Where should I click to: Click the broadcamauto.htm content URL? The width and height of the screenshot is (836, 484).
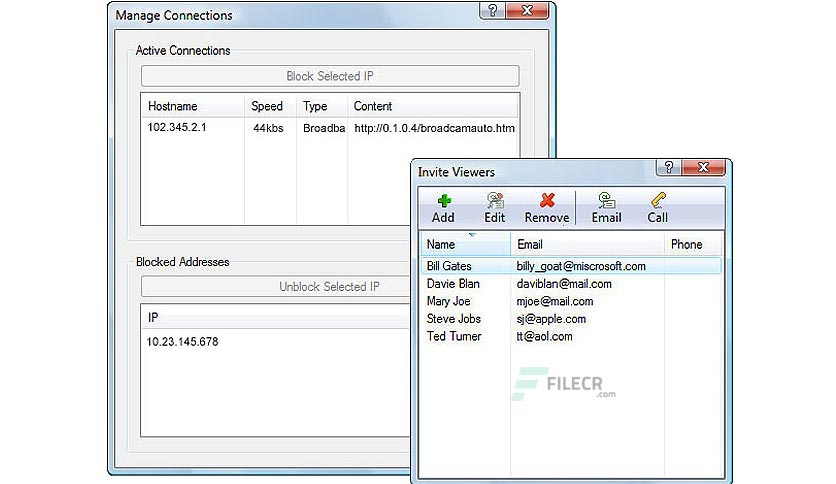pos(435,128)
